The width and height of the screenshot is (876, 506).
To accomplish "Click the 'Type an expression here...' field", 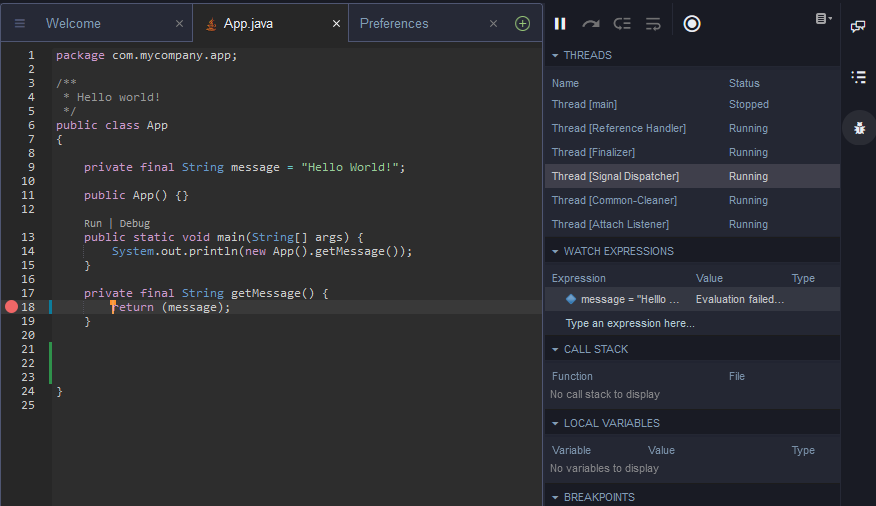I will click(x=630, y=324).
